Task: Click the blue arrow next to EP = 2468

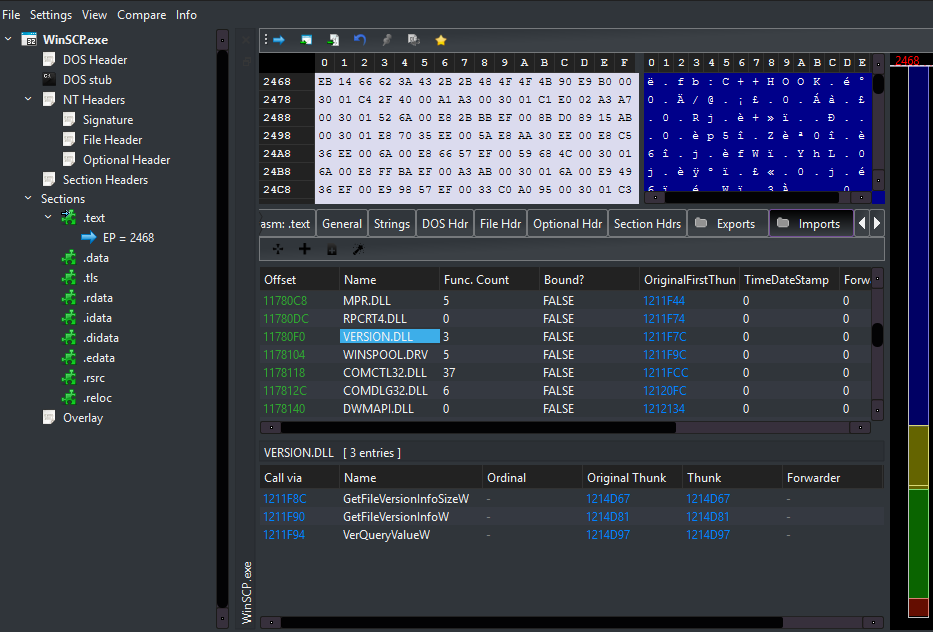Action: 89,237
